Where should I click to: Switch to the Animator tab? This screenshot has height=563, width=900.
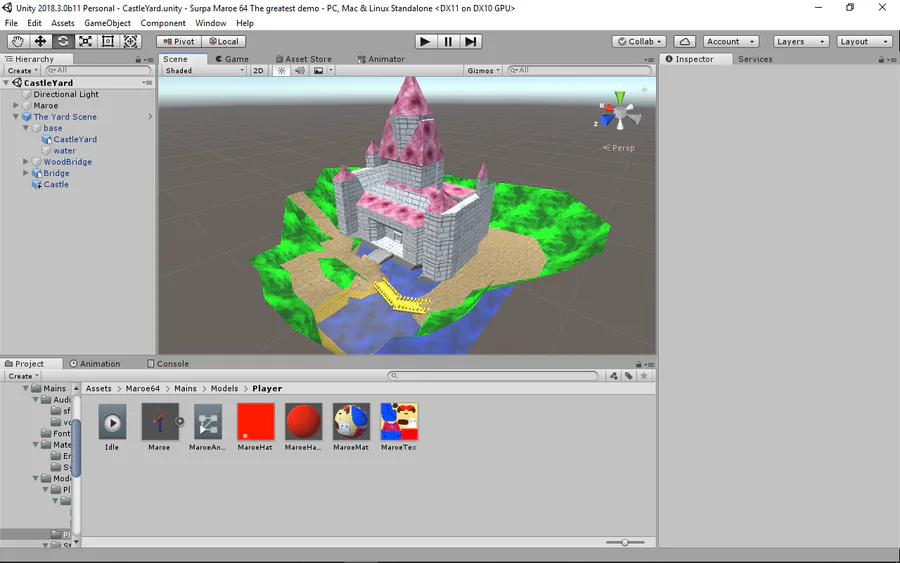click(x=381, y=59)
